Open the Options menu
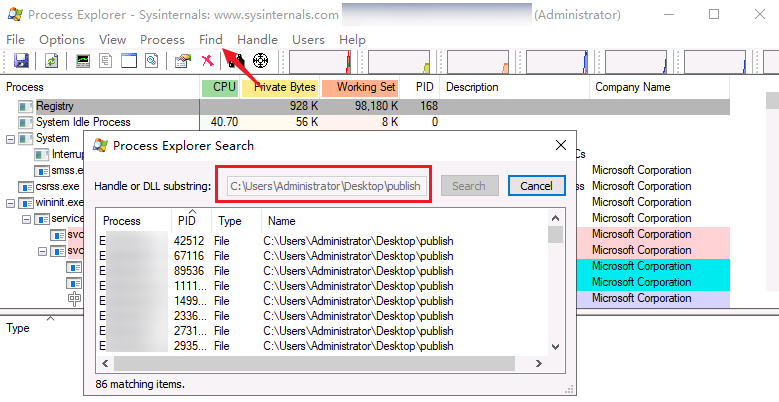This screenshot has width=779, height=402. click(62, 40)
